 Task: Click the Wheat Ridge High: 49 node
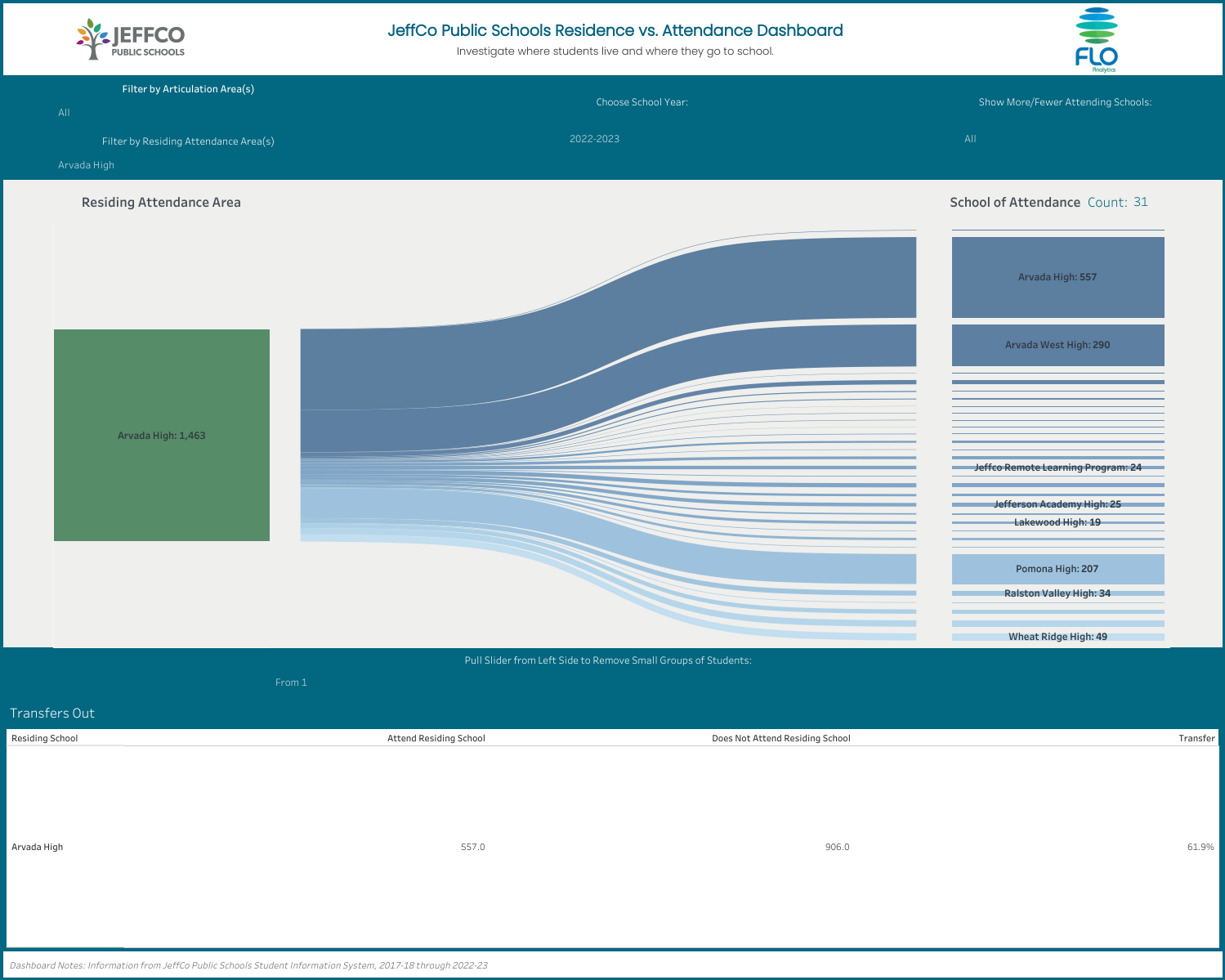tap(1057, 636)
